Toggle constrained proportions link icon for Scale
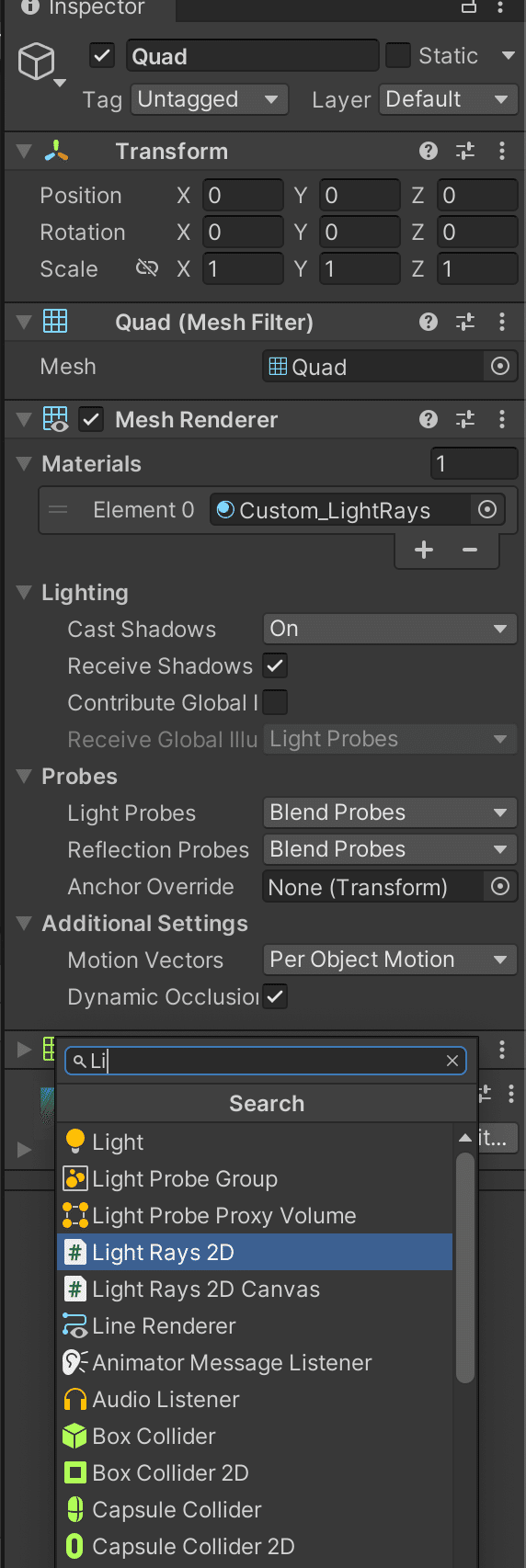526x1568 pixels. coord(146,267)
